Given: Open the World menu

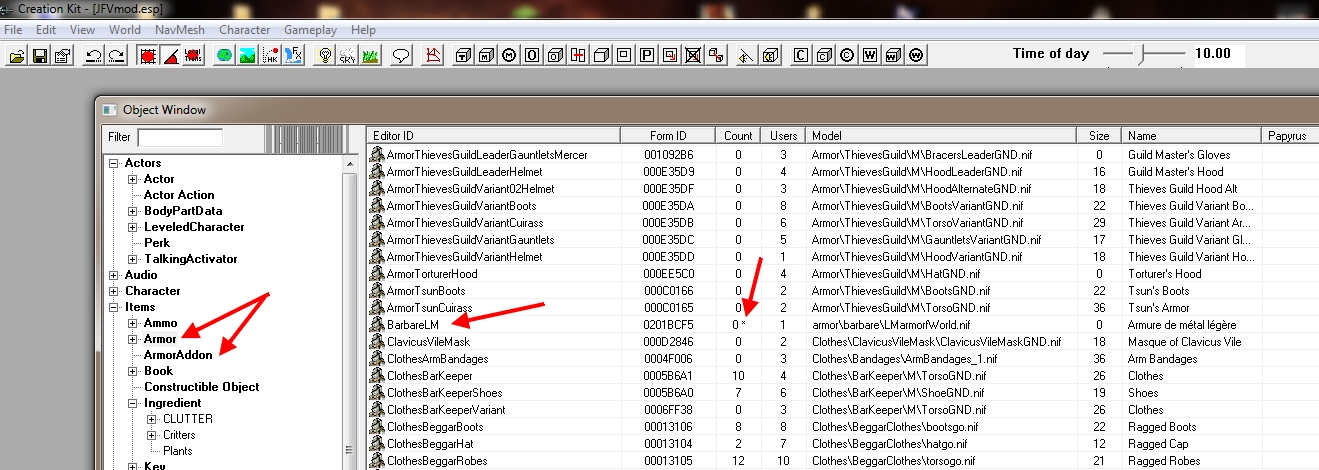Looking at the screenshot, I should (125, 30).
